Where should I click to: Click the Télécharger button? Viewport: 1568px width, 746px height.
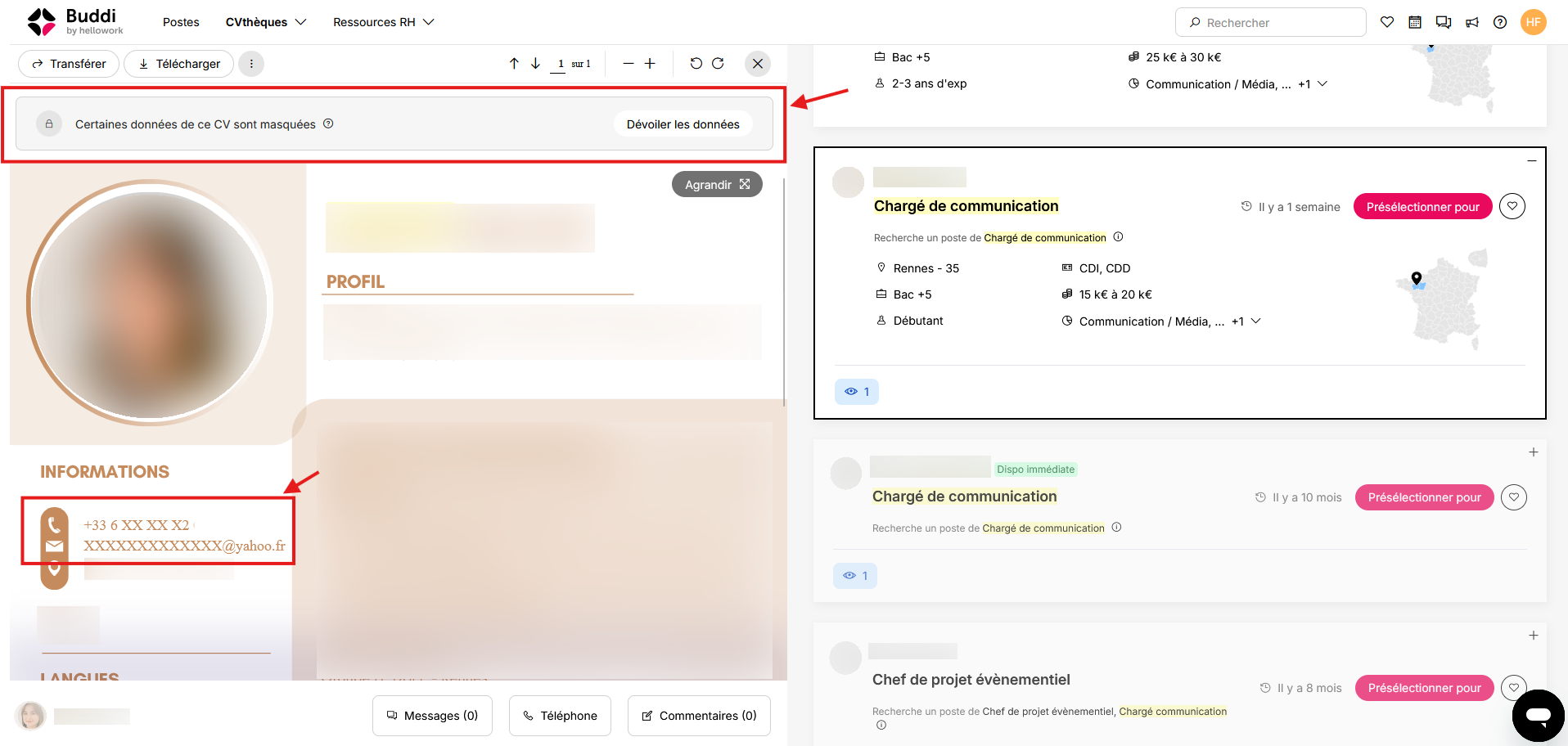tap(179, 64)
